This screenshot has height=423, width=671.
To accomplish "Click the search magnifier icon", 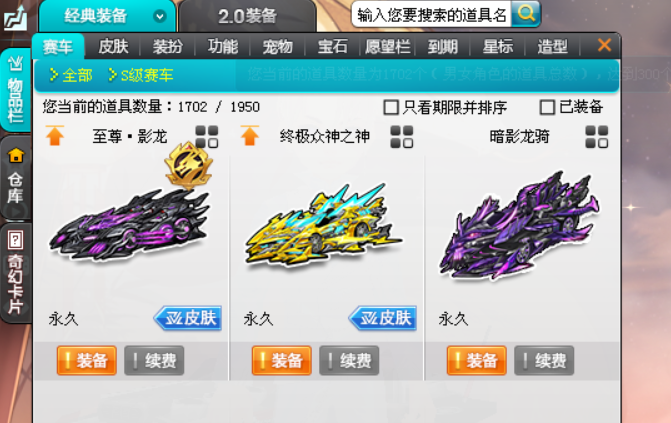I will [526, 14].
